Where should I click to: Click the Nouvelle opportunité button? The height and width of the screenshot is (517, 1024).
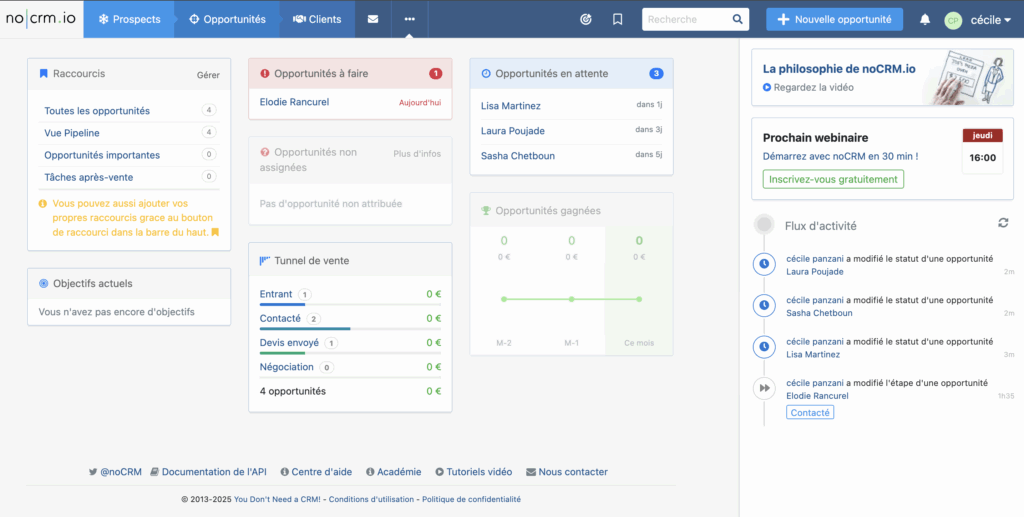click(834, 19)
